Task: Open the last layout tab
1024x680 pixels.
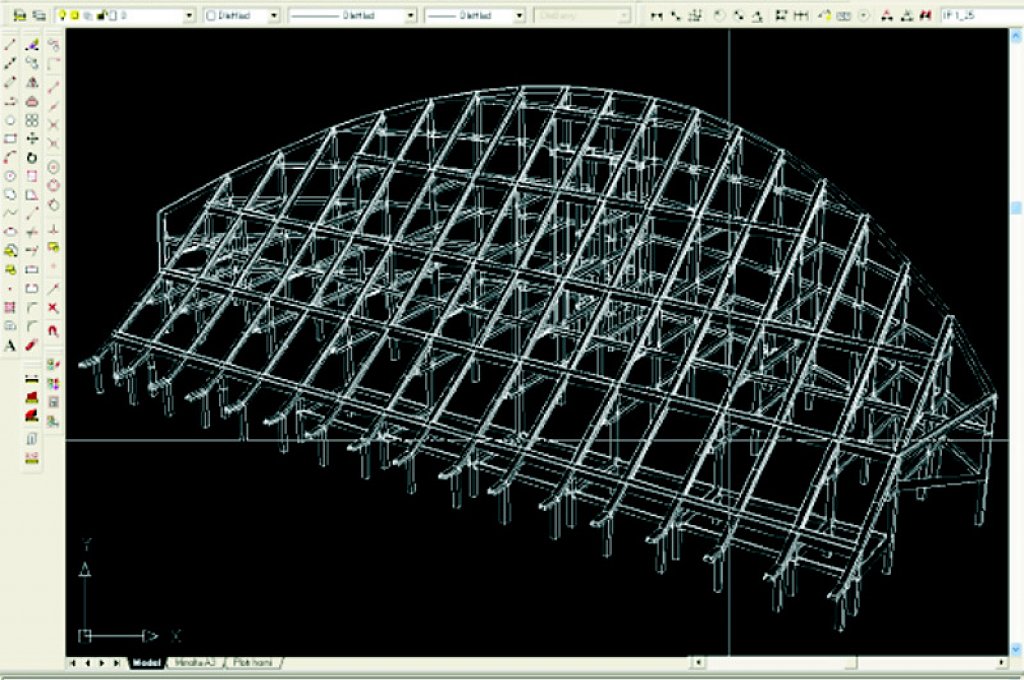Action: pos(254,662)
